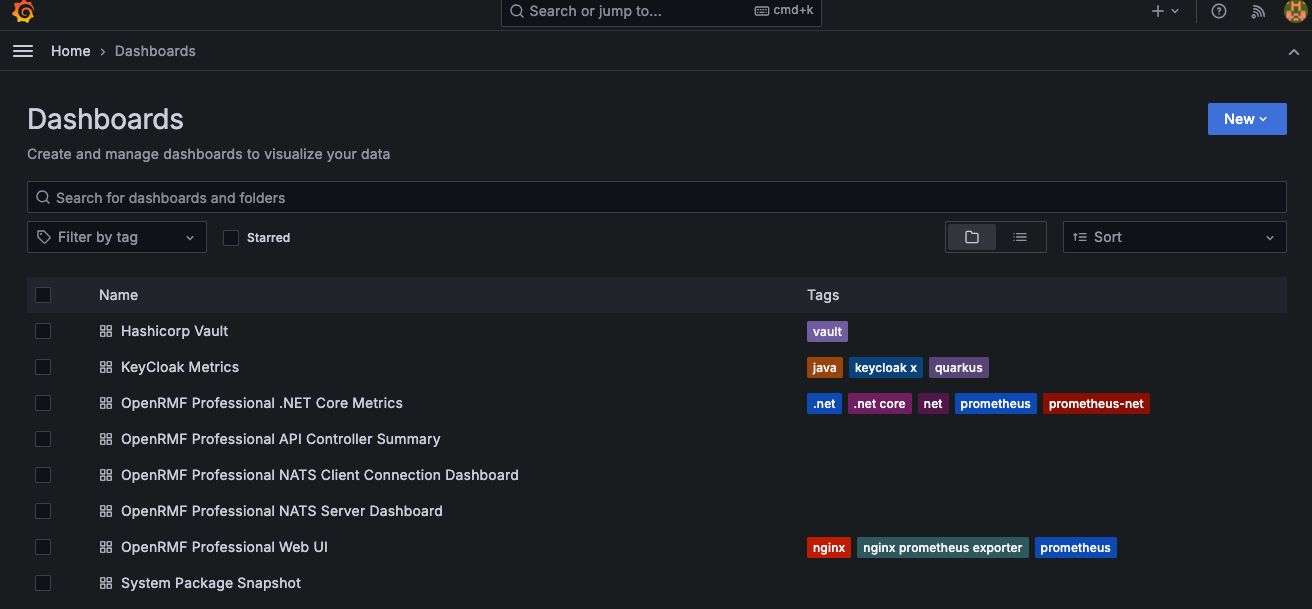Click the tag icon in Filter by tag
The image size is (1312, 609).
tap(44, 237)
